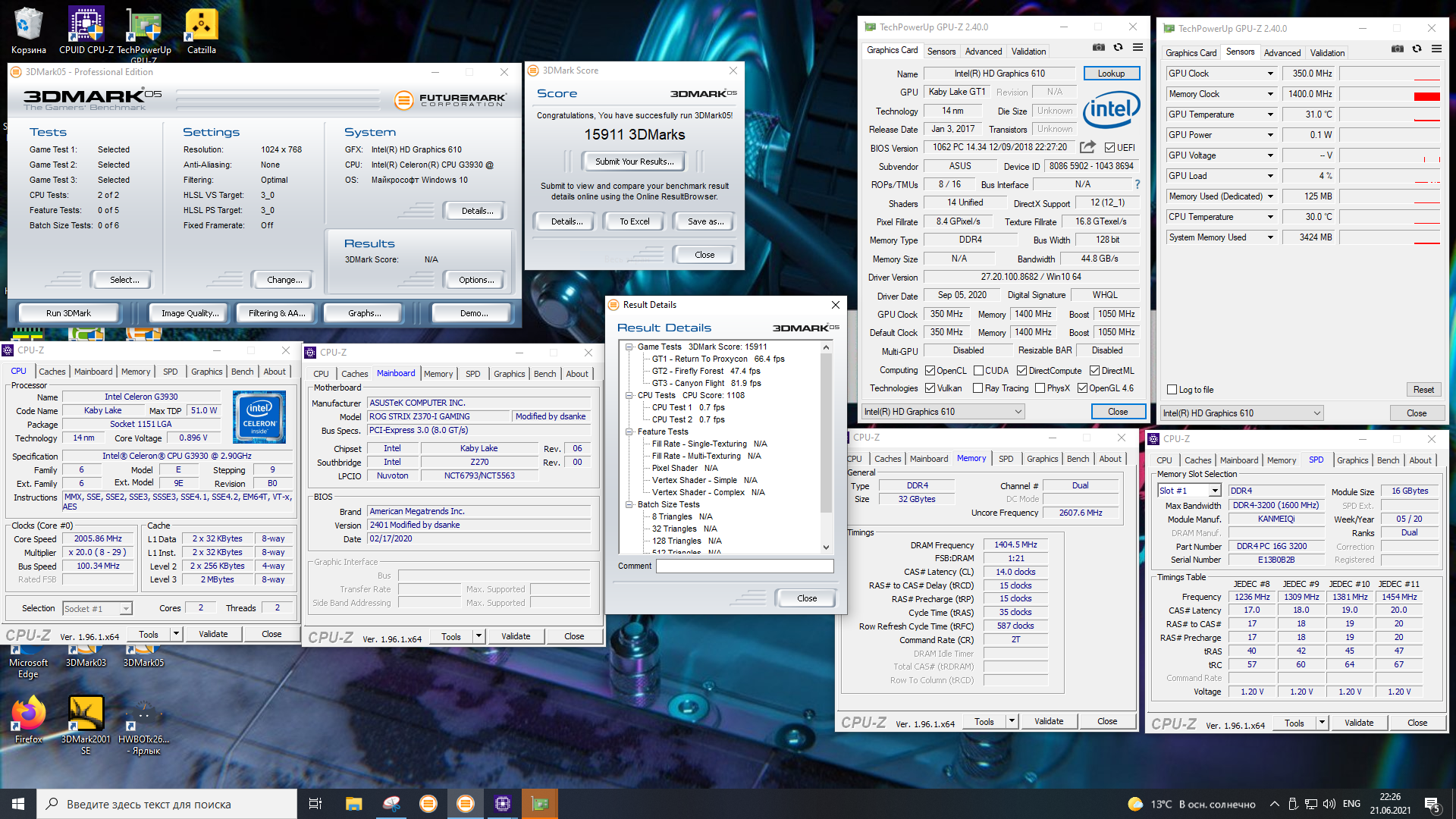Image resolution: width=1456 pixels, height=819 pixels.
Task: Toggle Vulkan technologies checkbox
Action: pyautogui.click(x=930, y=388)
